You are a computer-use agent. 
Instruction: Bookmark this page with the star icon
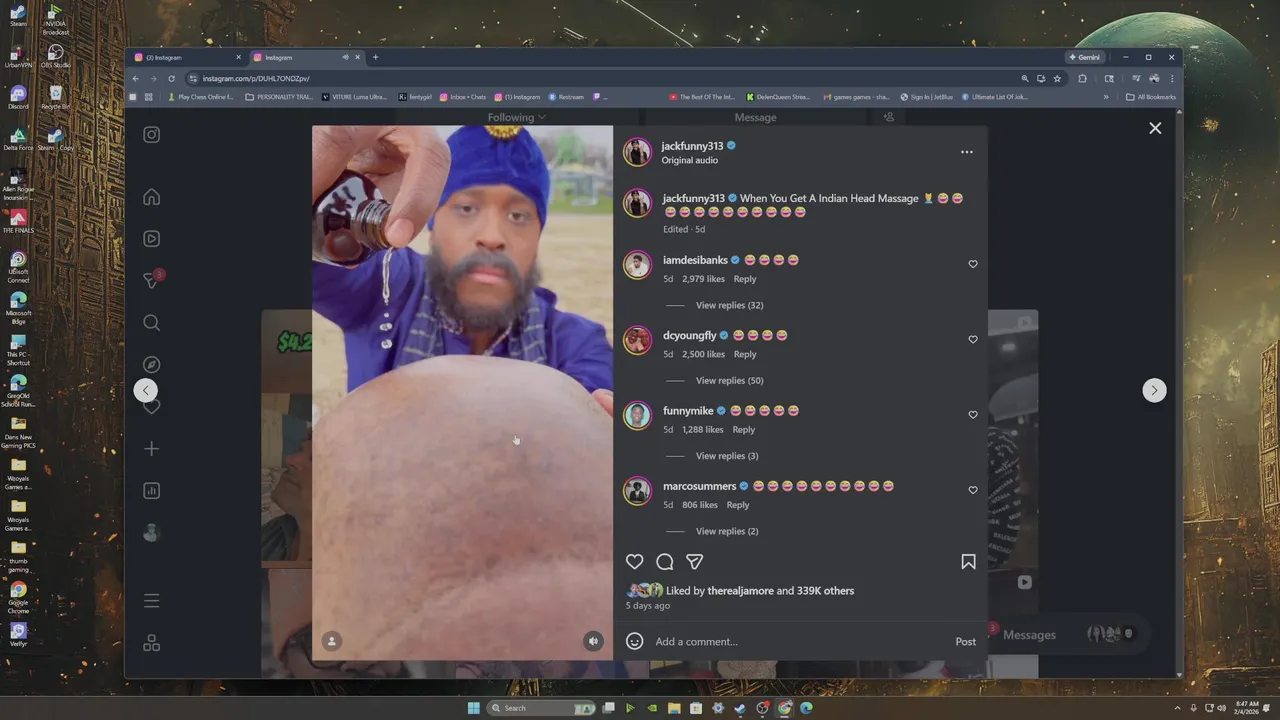(1057, 78)
